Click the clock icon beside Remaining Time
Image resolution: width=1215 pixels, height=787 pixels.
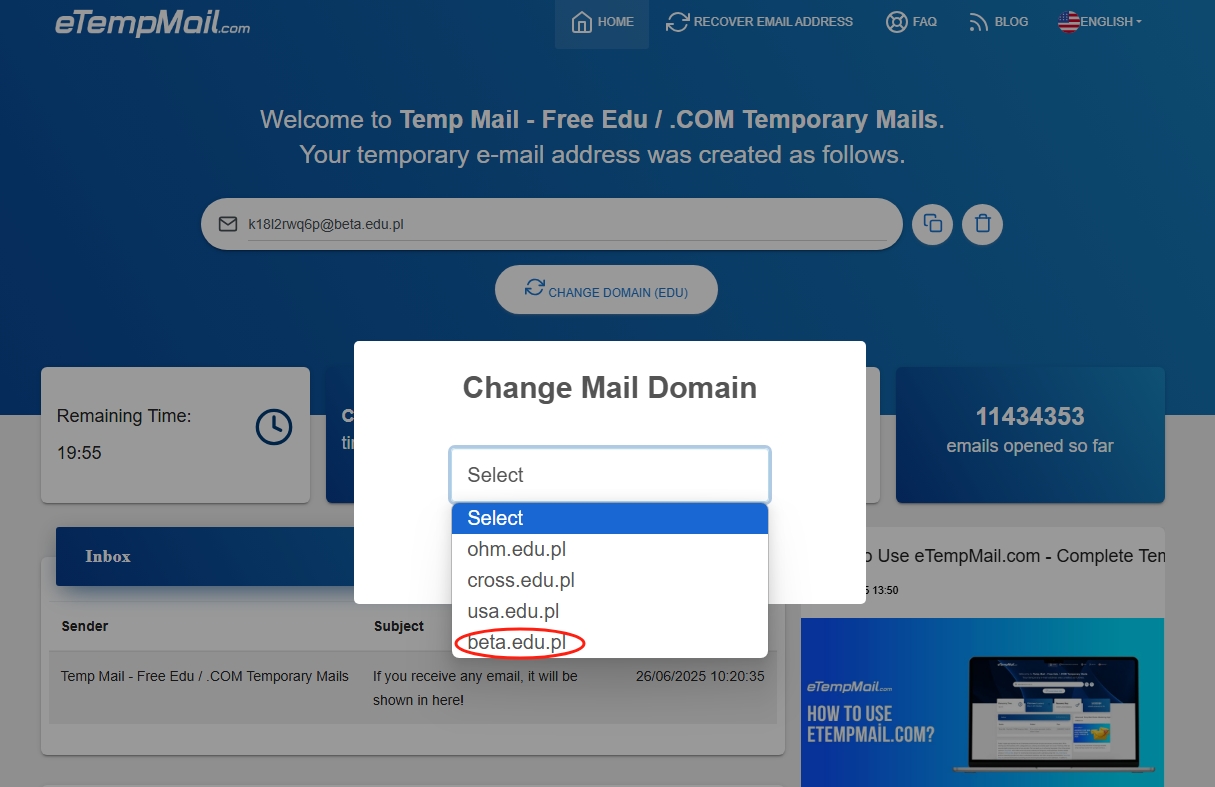[x=273, y=427]
